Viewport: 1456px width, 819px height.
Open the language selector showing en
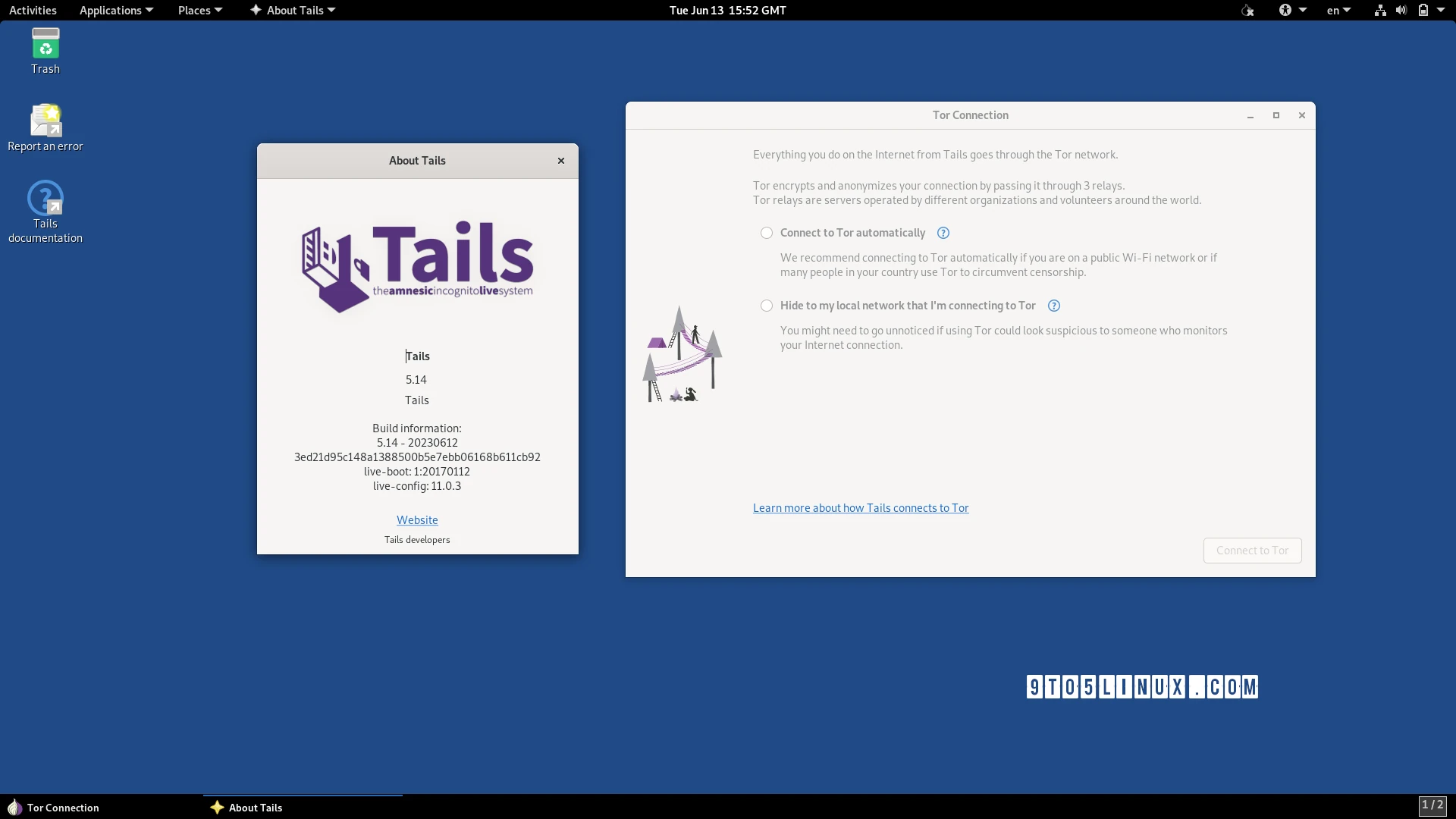1337,10
